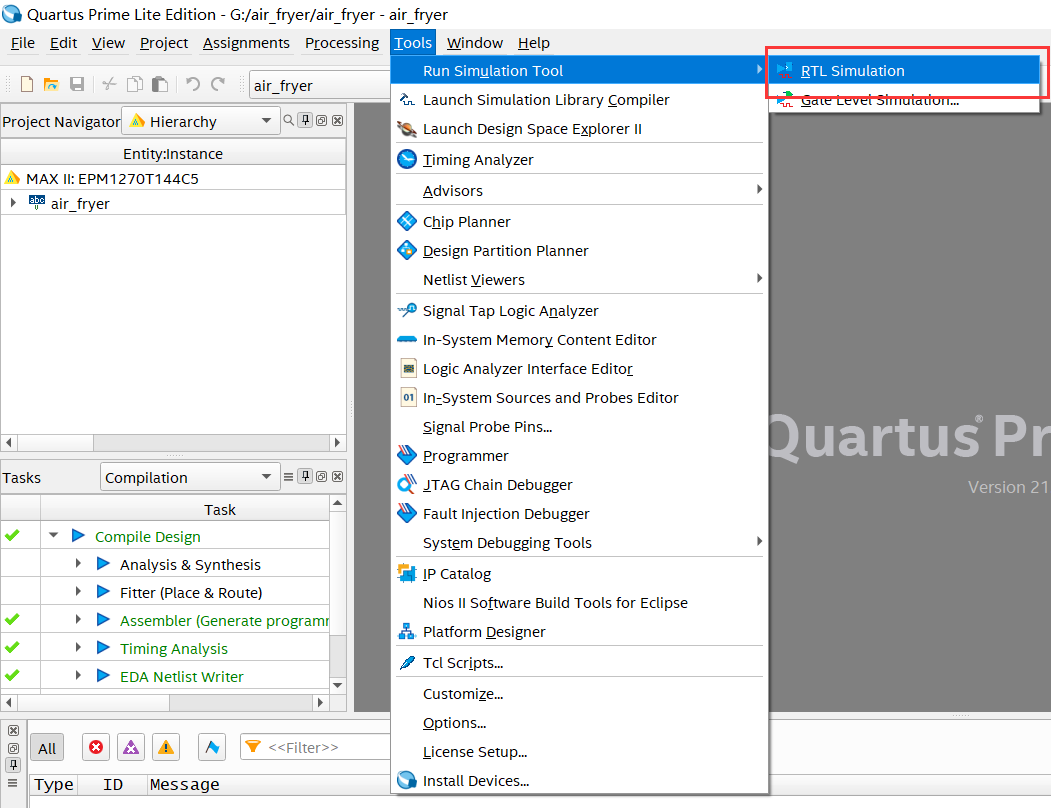Choose Gate Level Simulation submenu entry
This screenshot has width=1051, height=808.
[x=904, y=100]
